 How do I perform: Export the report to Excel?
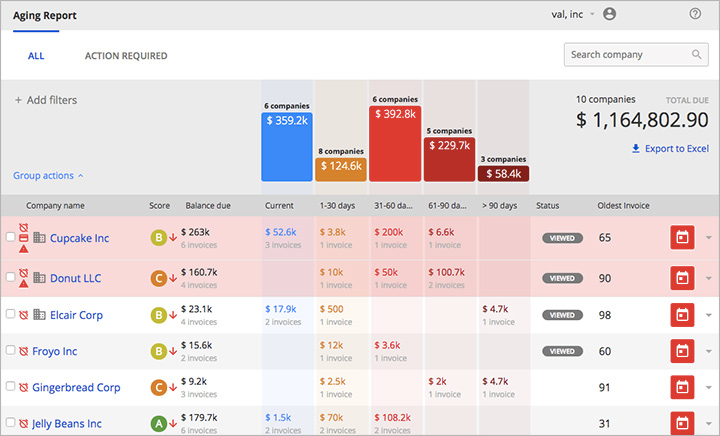[x=669, y=149]
